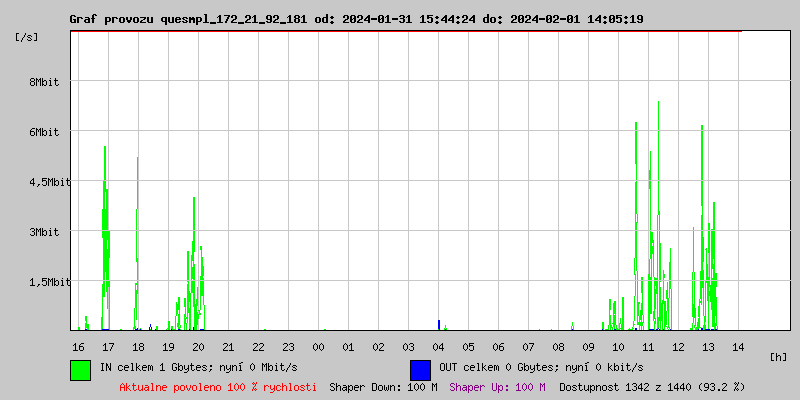Screen dimensions: 800x400
Task: Click the [/s] unit label
Action: click(x=27, y=37)
